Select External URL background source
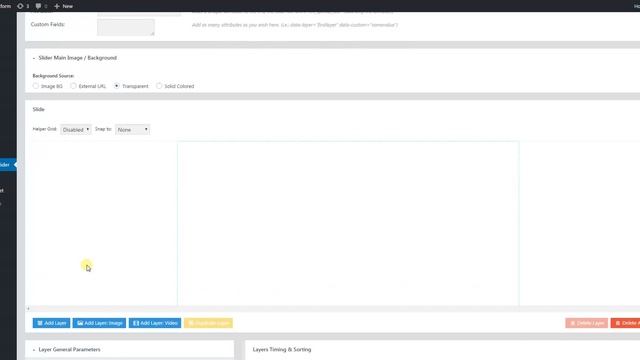The image size is (640, 360). 73,86
